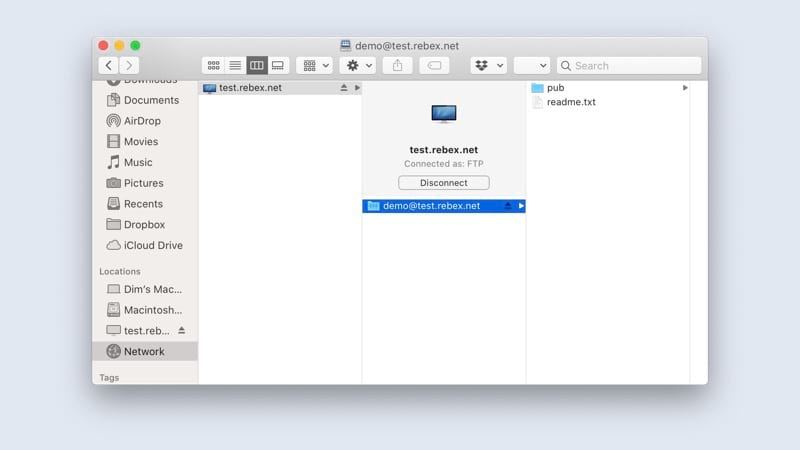Click the Tags sidebar heading
This screenshot has width=800, height=450.
[109, 378]
